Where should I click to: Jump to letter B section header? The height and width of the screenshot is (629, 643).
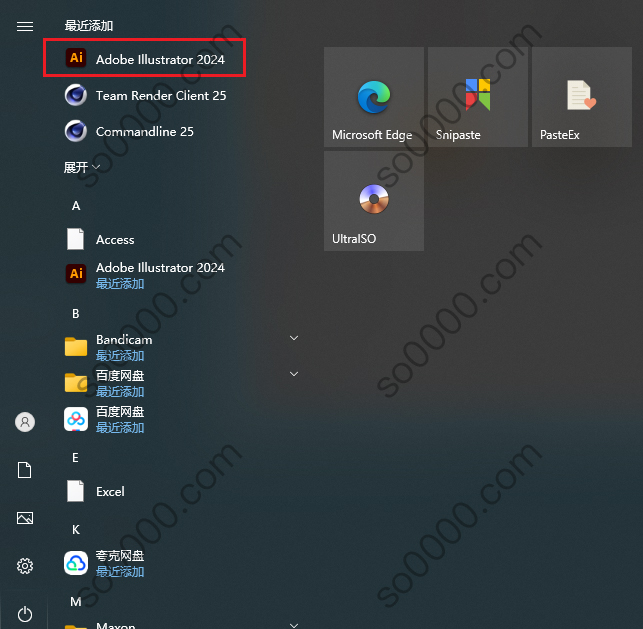76,314
